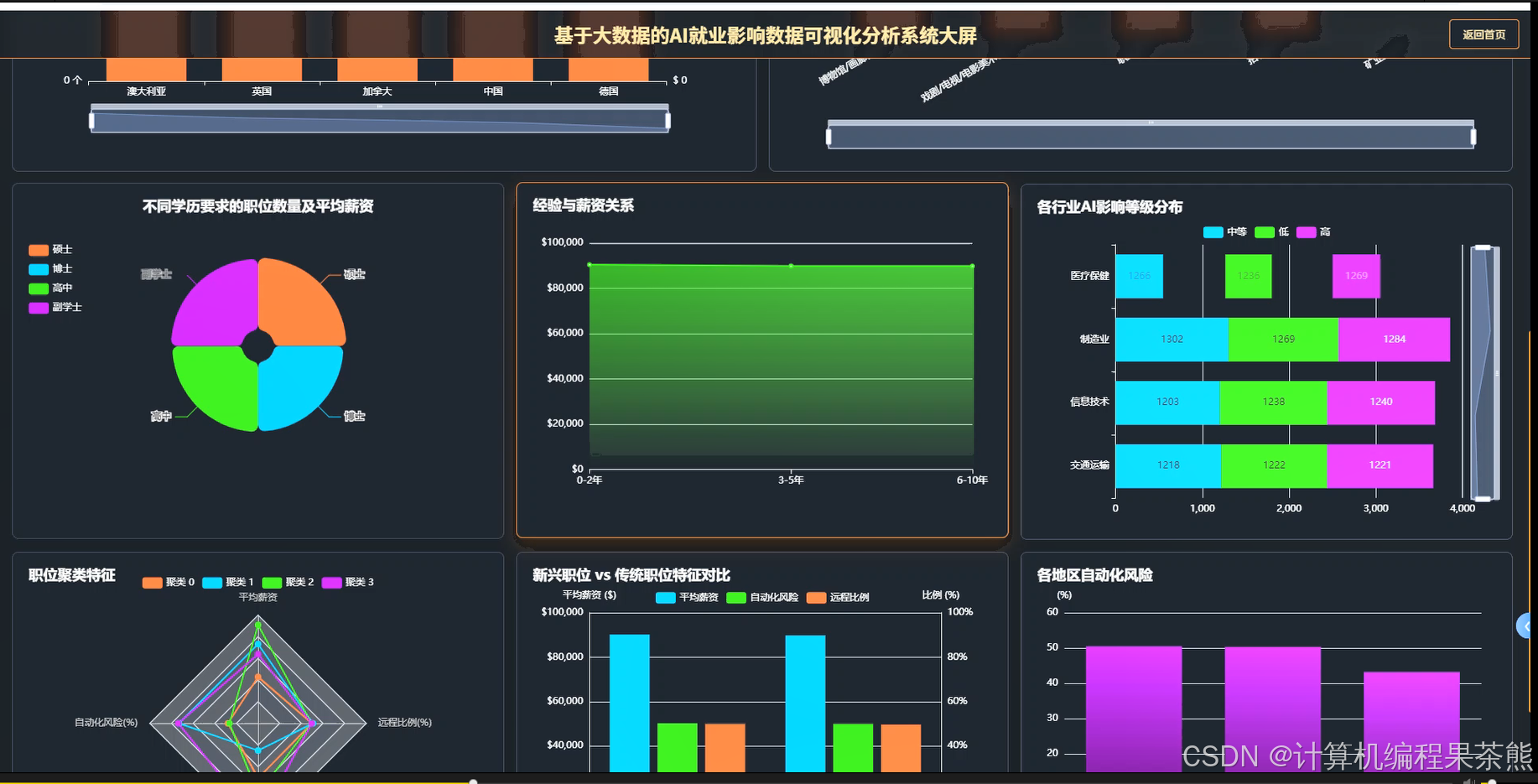Click the dashboard main title text
The width and height of the screenshot is (1538, 784).
pyautogui.click(x=766, y=36)
